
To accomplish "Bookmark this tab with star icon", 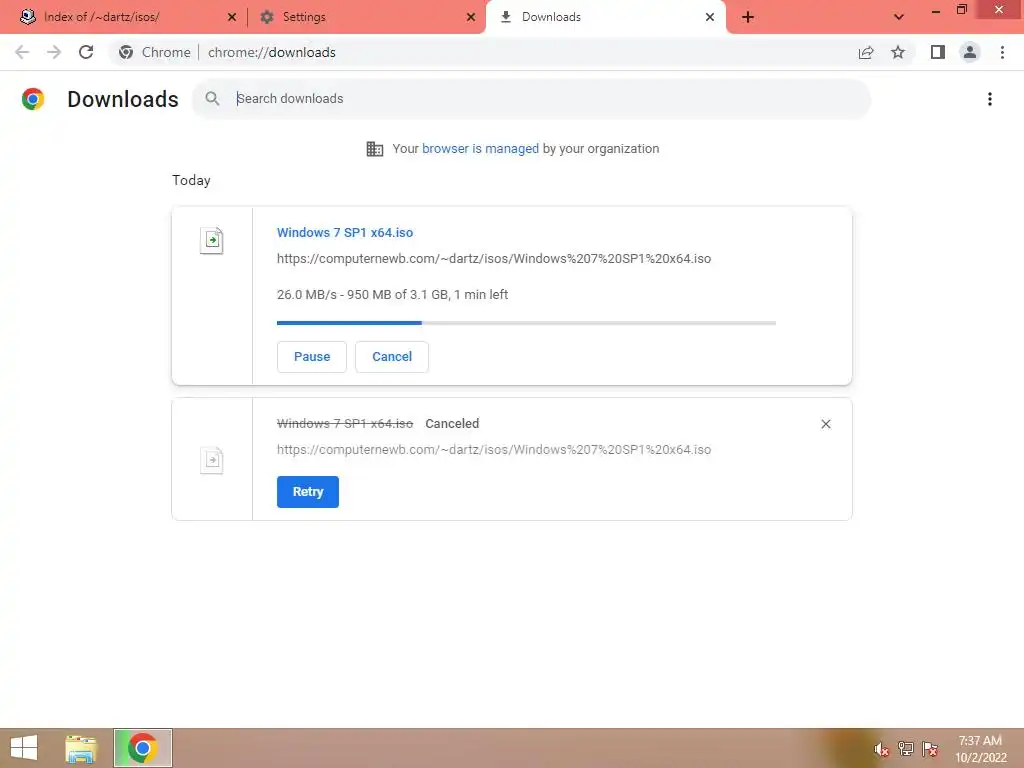I will pyautogui.click(x=899, y=52).
